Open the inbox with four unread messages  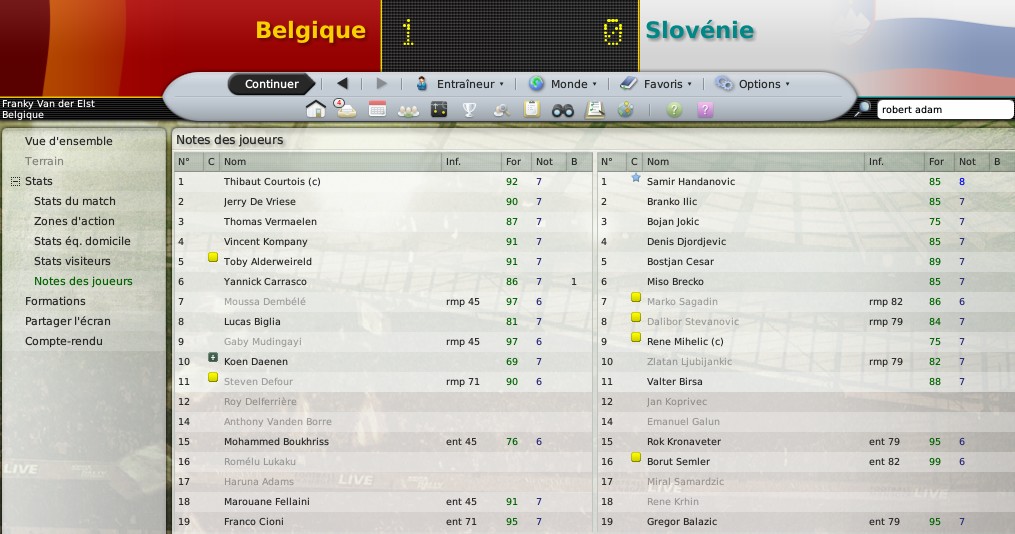click(346, 109)
